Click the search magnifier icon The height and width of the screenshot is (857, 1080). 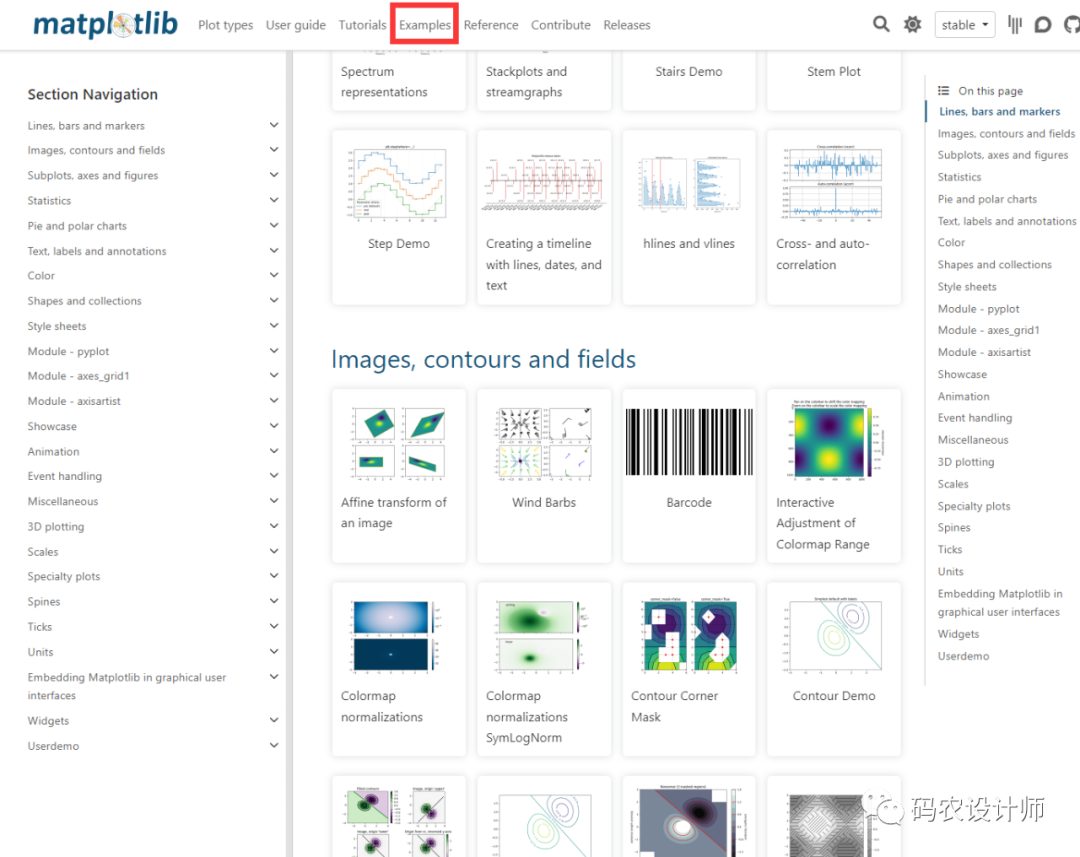point(881,24)
